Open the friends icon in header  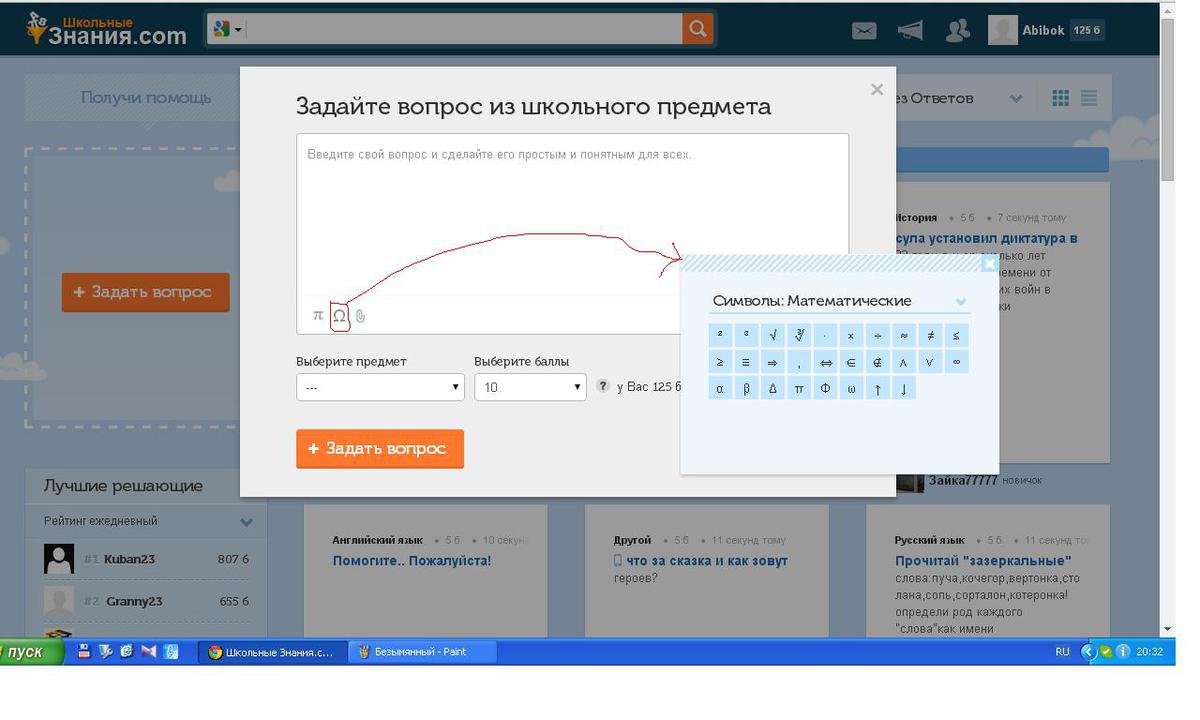[x=957, y=31]
